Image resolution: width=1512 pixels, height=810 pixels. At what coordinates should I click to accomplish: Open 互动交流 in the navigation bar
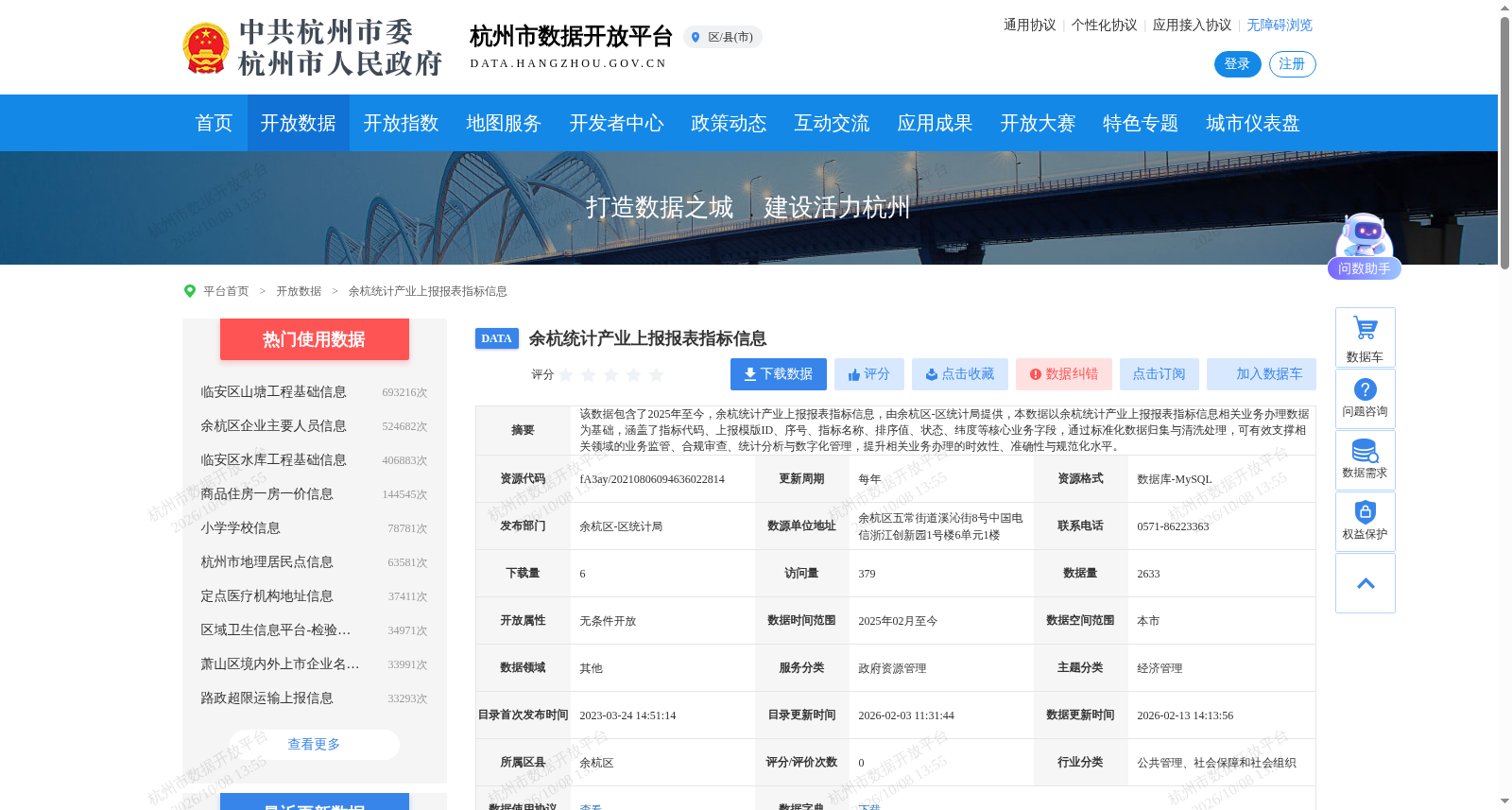(832, 123)
